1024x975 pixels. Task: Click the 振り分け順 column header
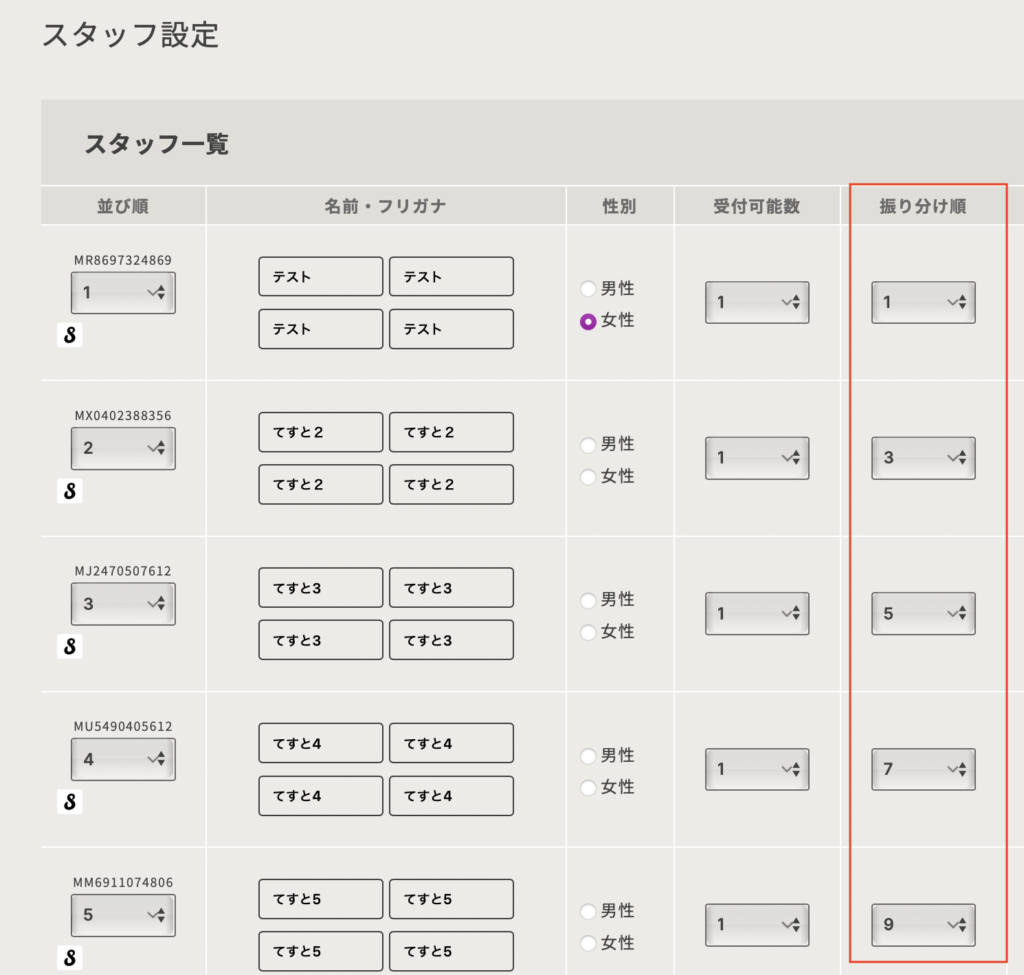pyautogui.click(x=923, y=206)
